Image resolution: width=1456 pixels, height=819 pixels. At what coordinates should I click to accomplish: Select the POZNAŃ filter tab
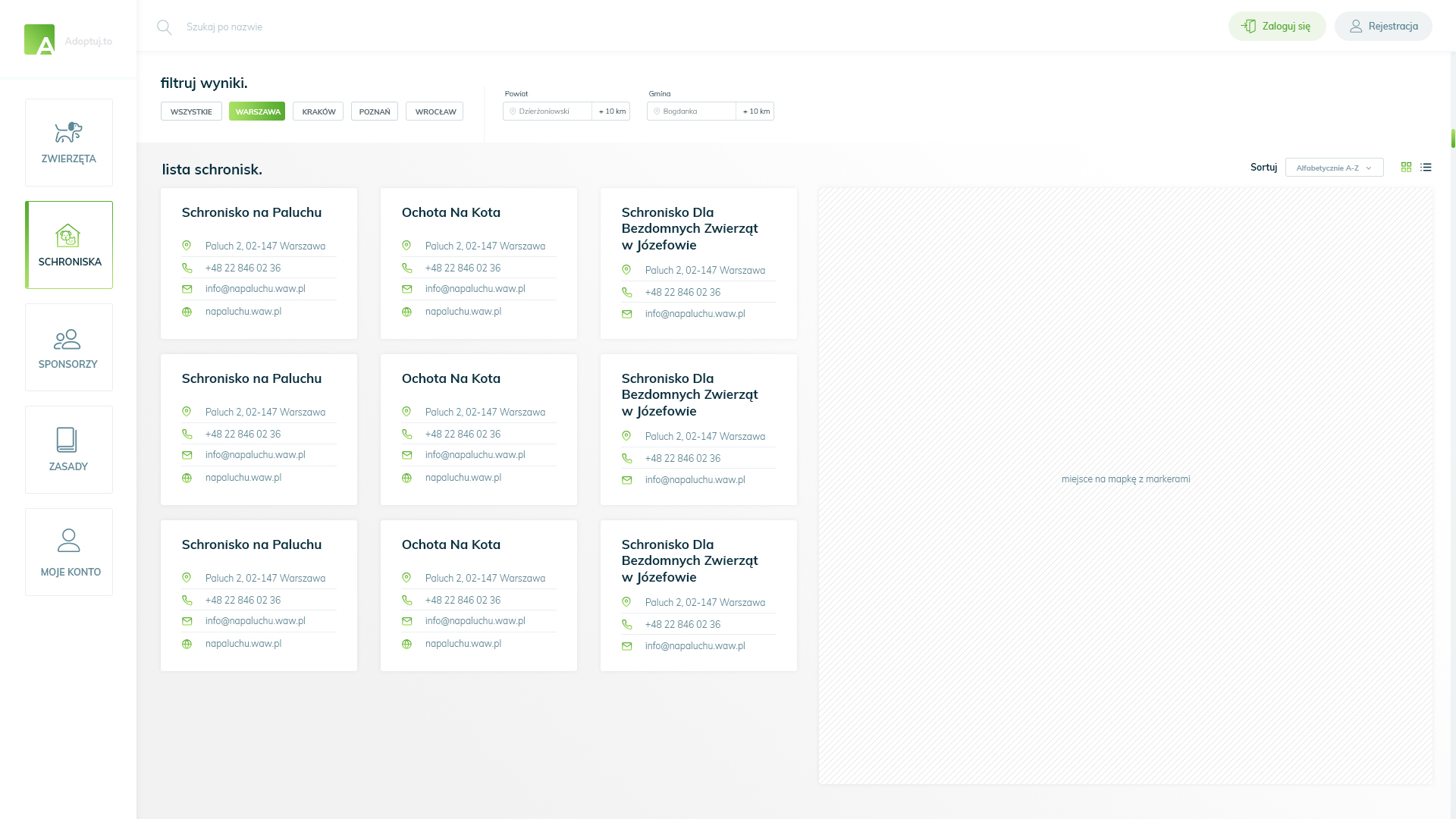375,111
